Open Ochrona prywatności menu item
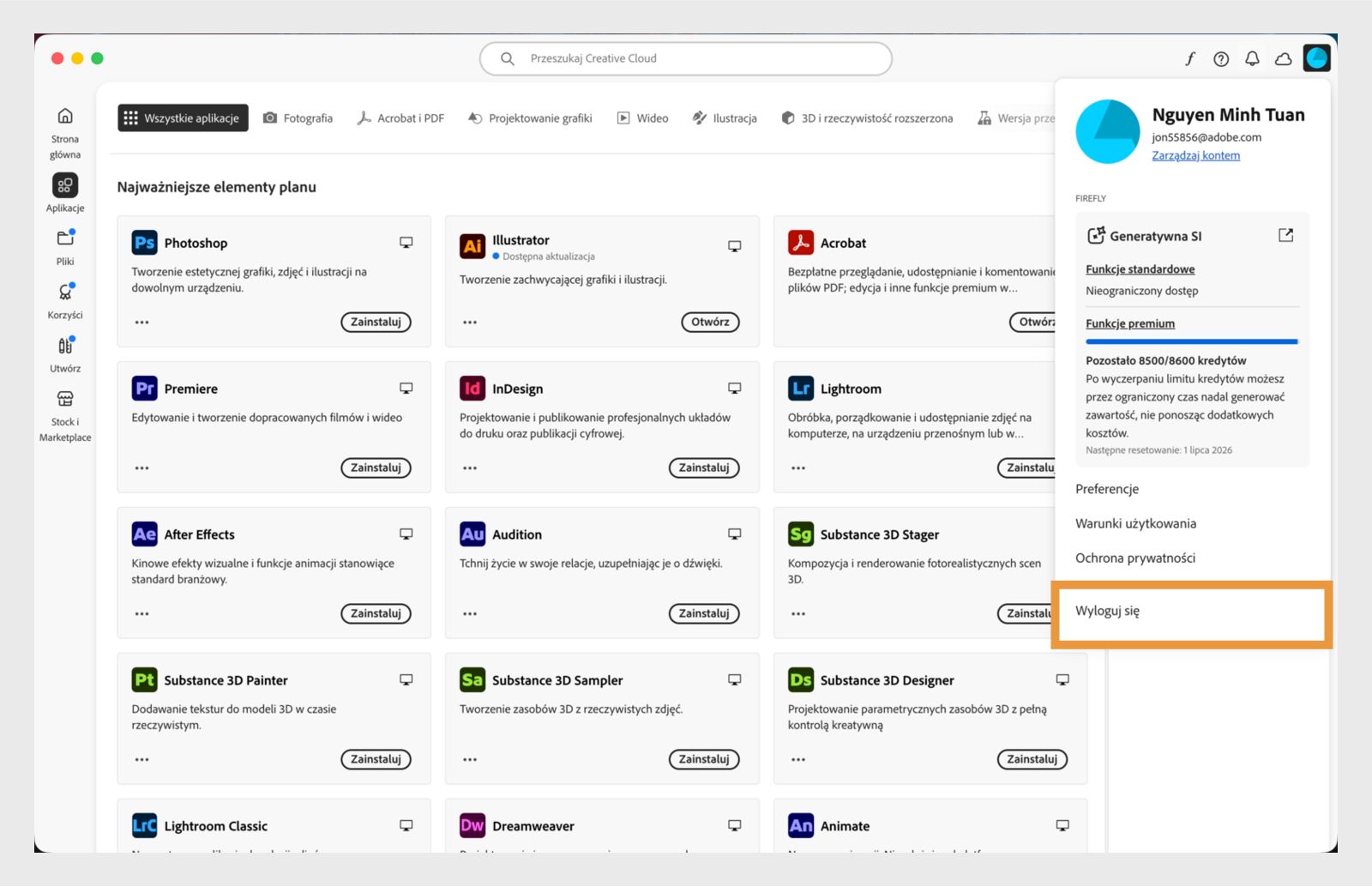This screenshot has height=887, width=1372. point(1135,558)
